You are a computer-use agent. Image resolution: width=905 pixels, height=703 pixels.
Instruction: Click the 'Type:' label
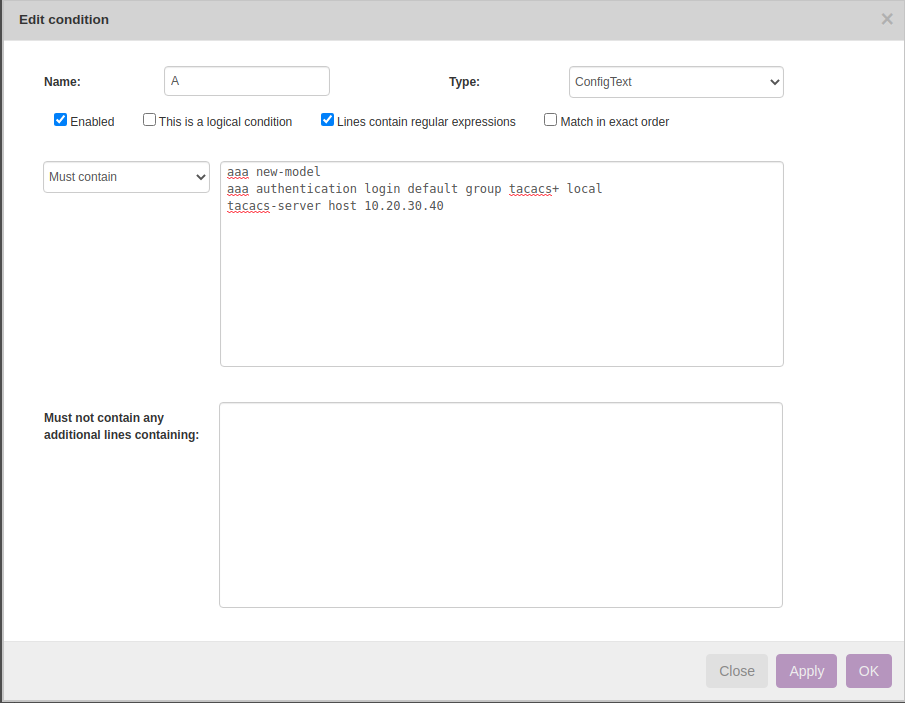point(464,82)
